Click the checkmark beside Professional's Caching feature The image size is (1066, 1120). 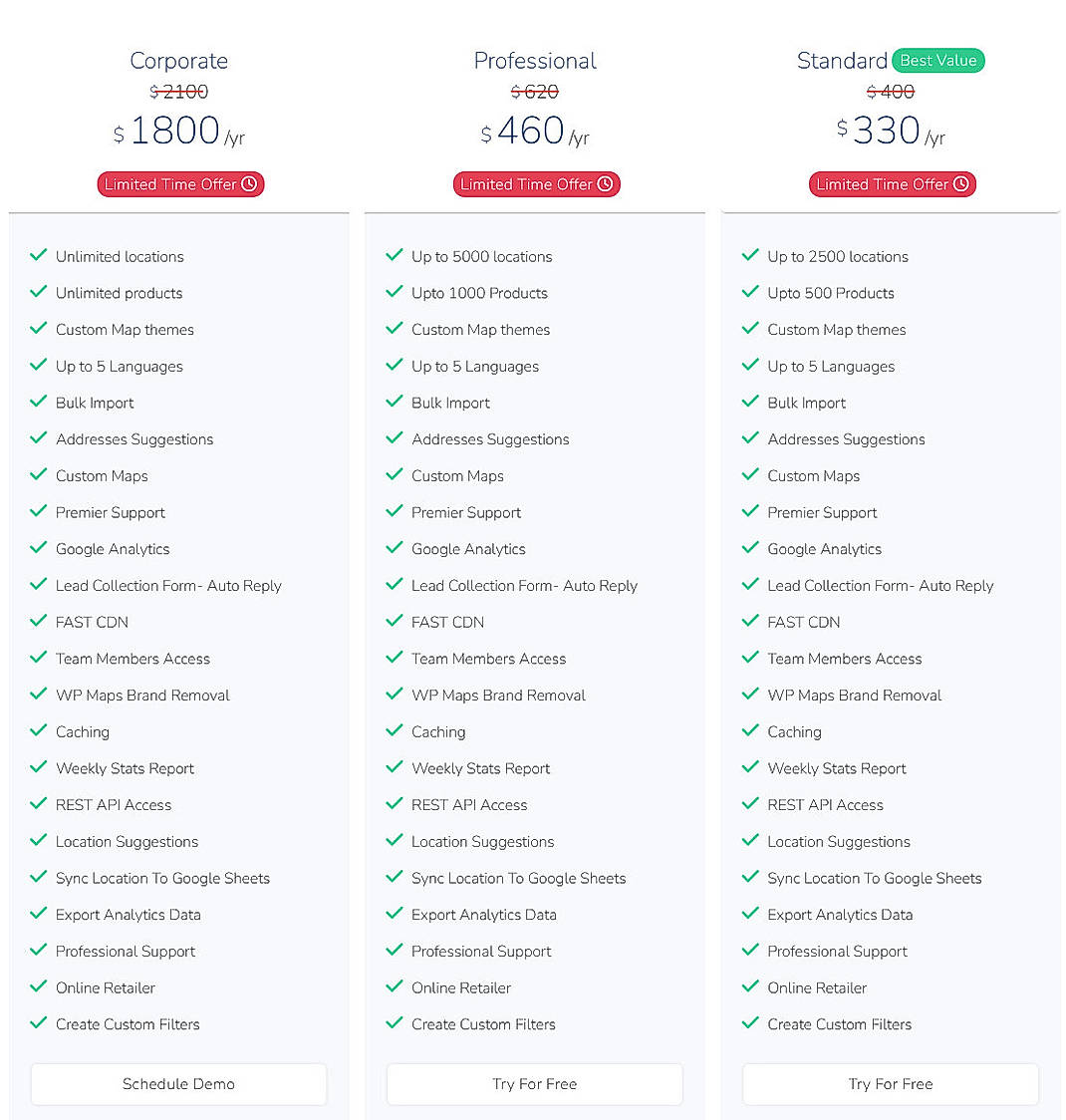(395, 731)
